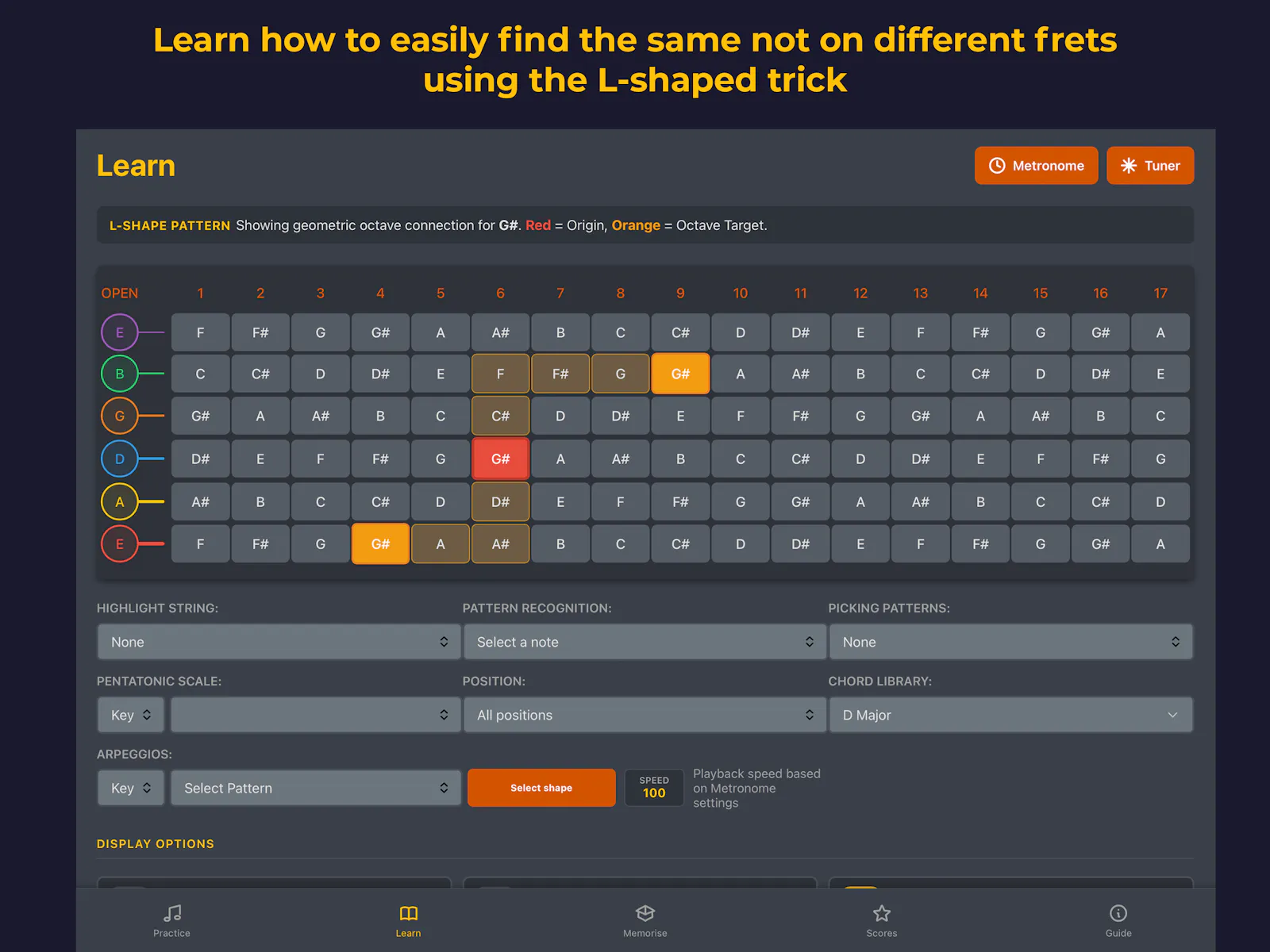The image size is (1270, 952).
Task: Open the Picking Patterns dropdown
Action: pos(1010,642)
